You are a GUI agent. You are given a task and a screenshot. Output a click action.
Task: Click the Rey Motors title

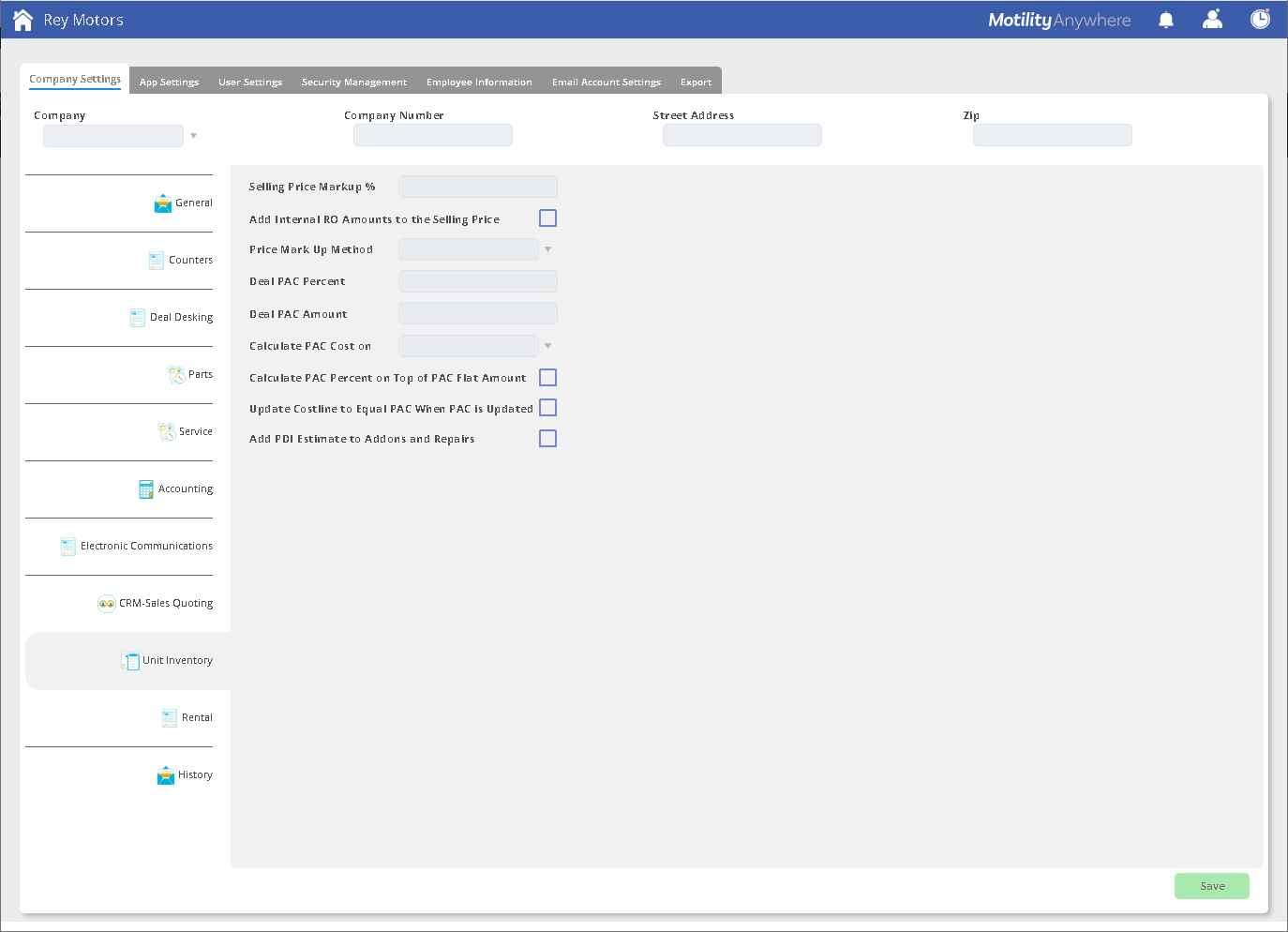83,20
